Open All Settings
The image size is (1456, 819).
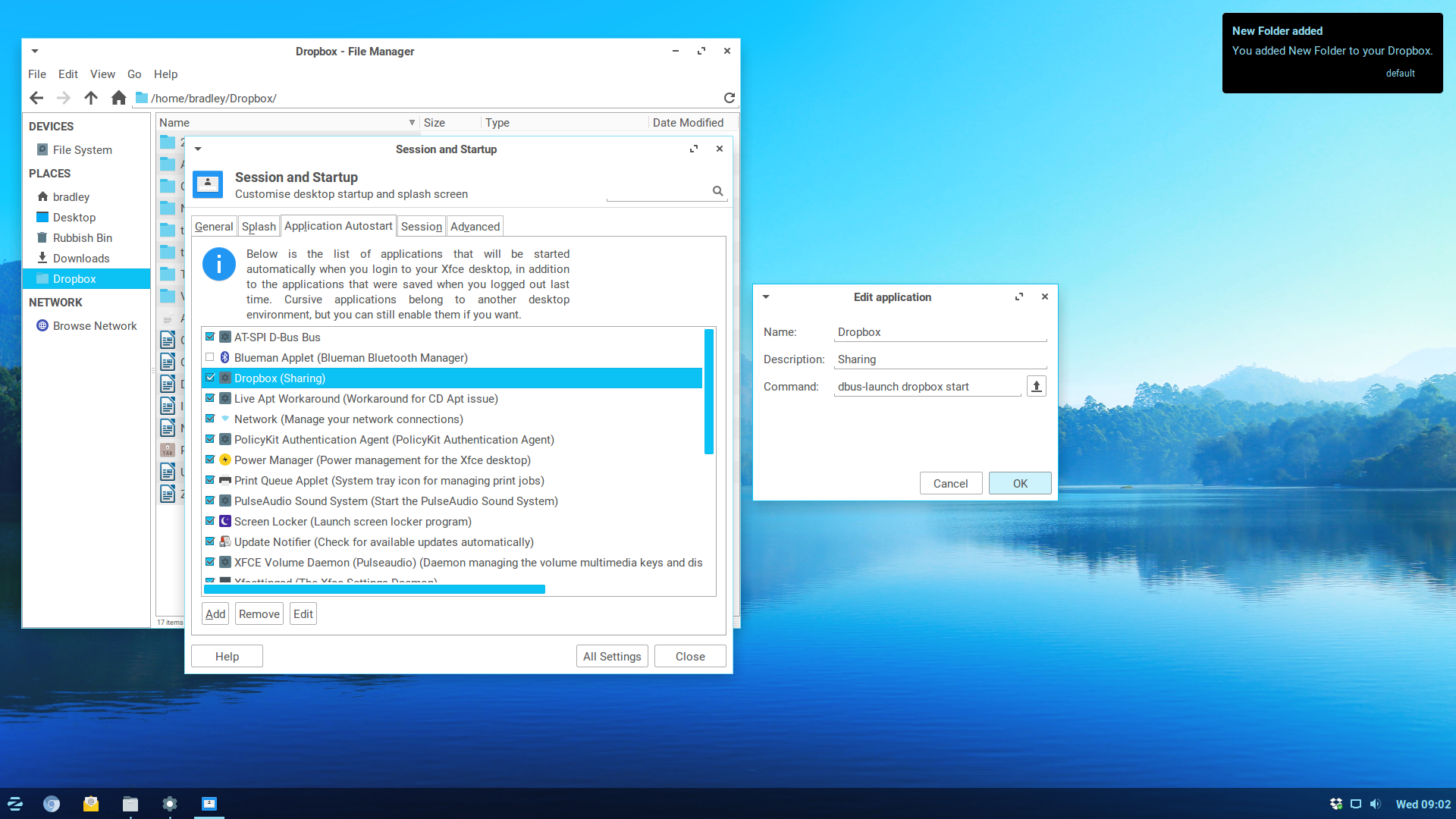[612, 657]
